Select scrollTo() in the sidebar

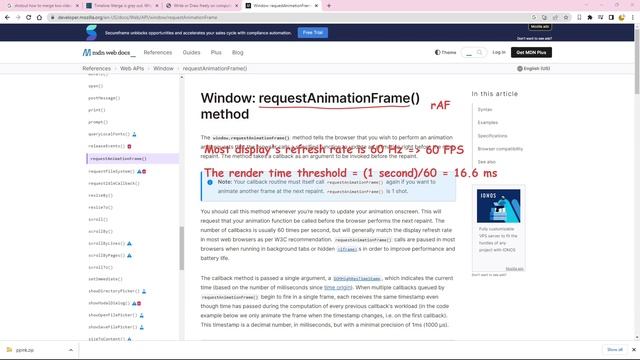pos(100,267)
